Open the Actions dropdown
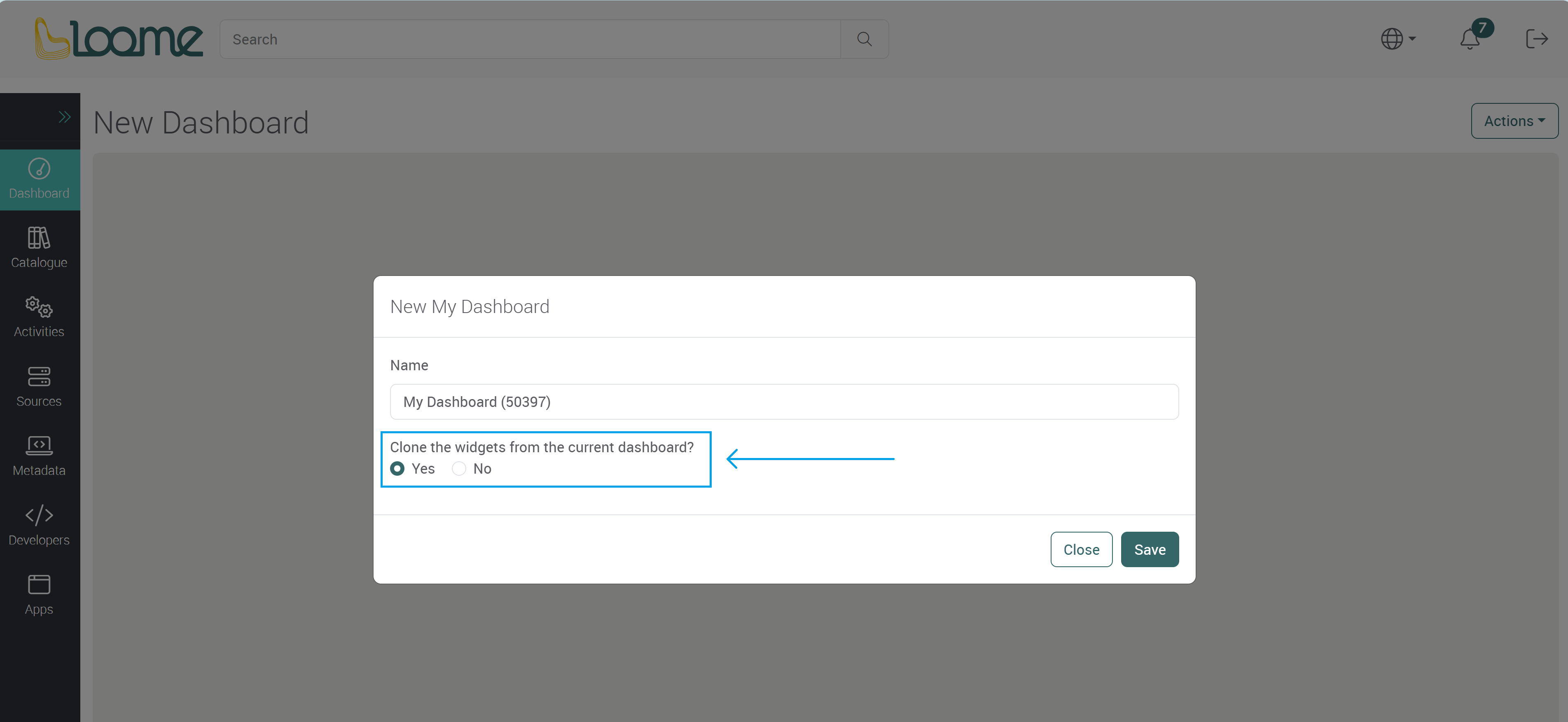Screen dimensions: 1568x722 coord(1514,121)
